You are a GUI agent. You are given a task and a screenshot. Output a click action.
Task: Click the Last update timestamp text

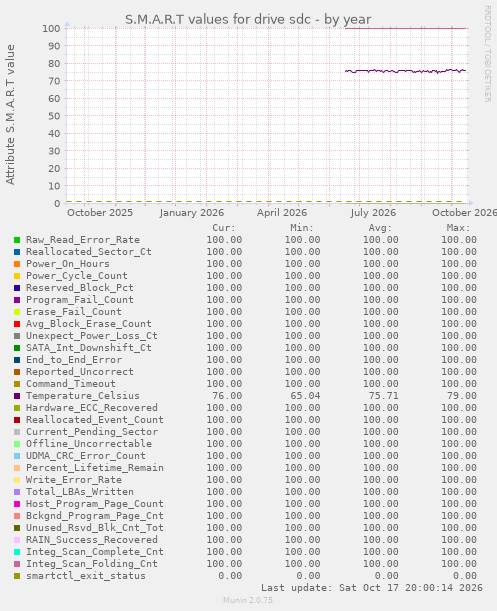[372, 588]
